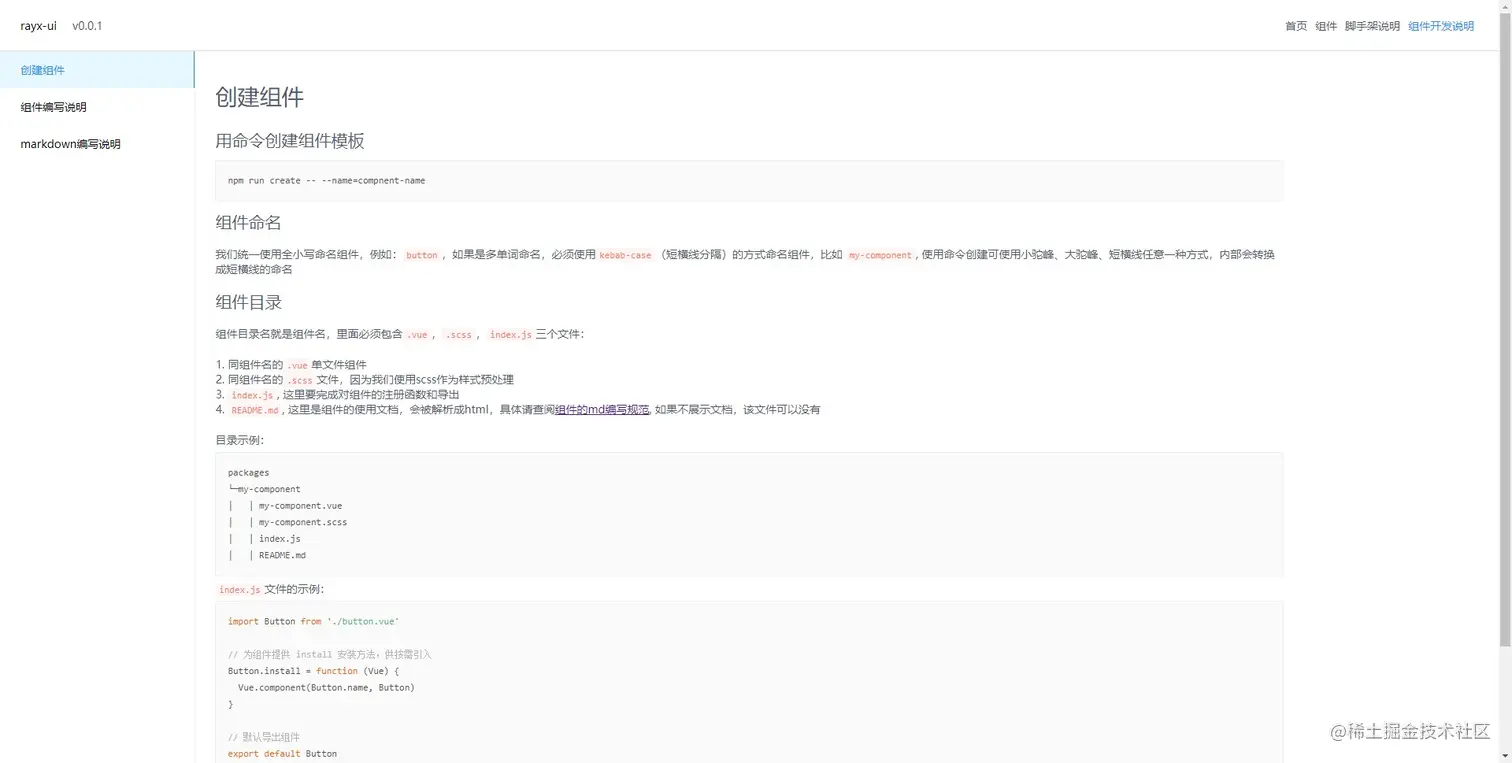
Task: Click the packages line in directory example
Action: (248, 473)
